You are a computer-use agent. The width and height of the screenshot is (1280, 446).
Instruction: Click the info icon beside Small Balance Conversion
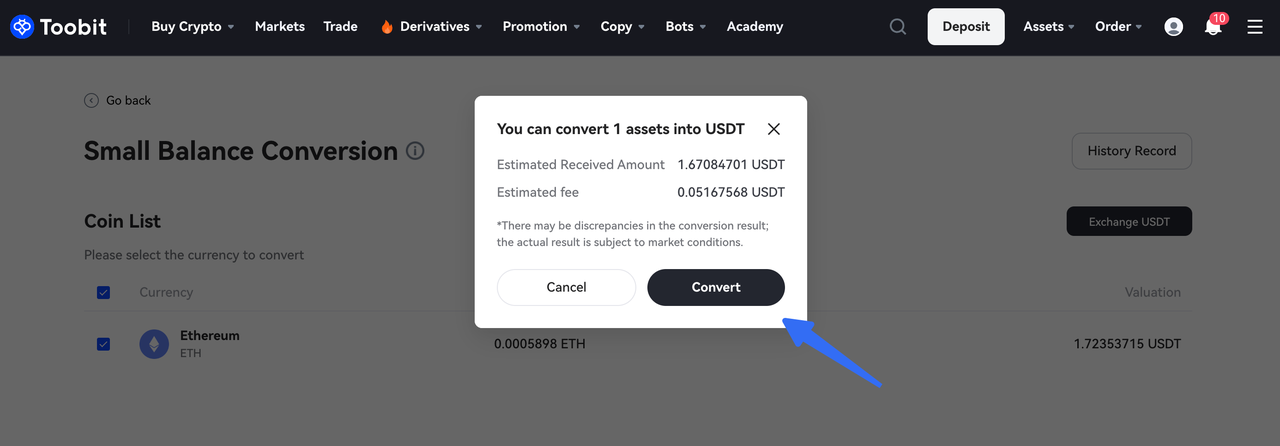pos(415,151)
